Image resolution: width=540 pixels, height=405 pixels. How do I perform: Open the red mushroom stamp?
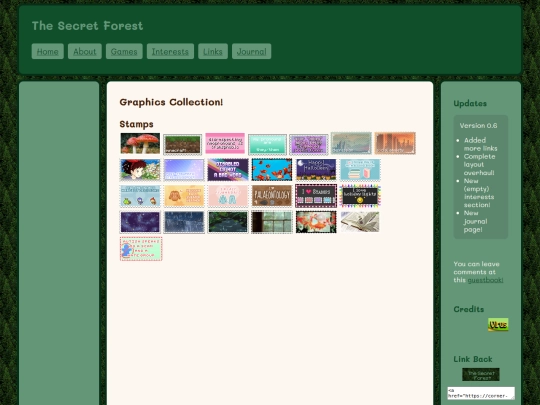pyautogui.click(x=140, y=143)
